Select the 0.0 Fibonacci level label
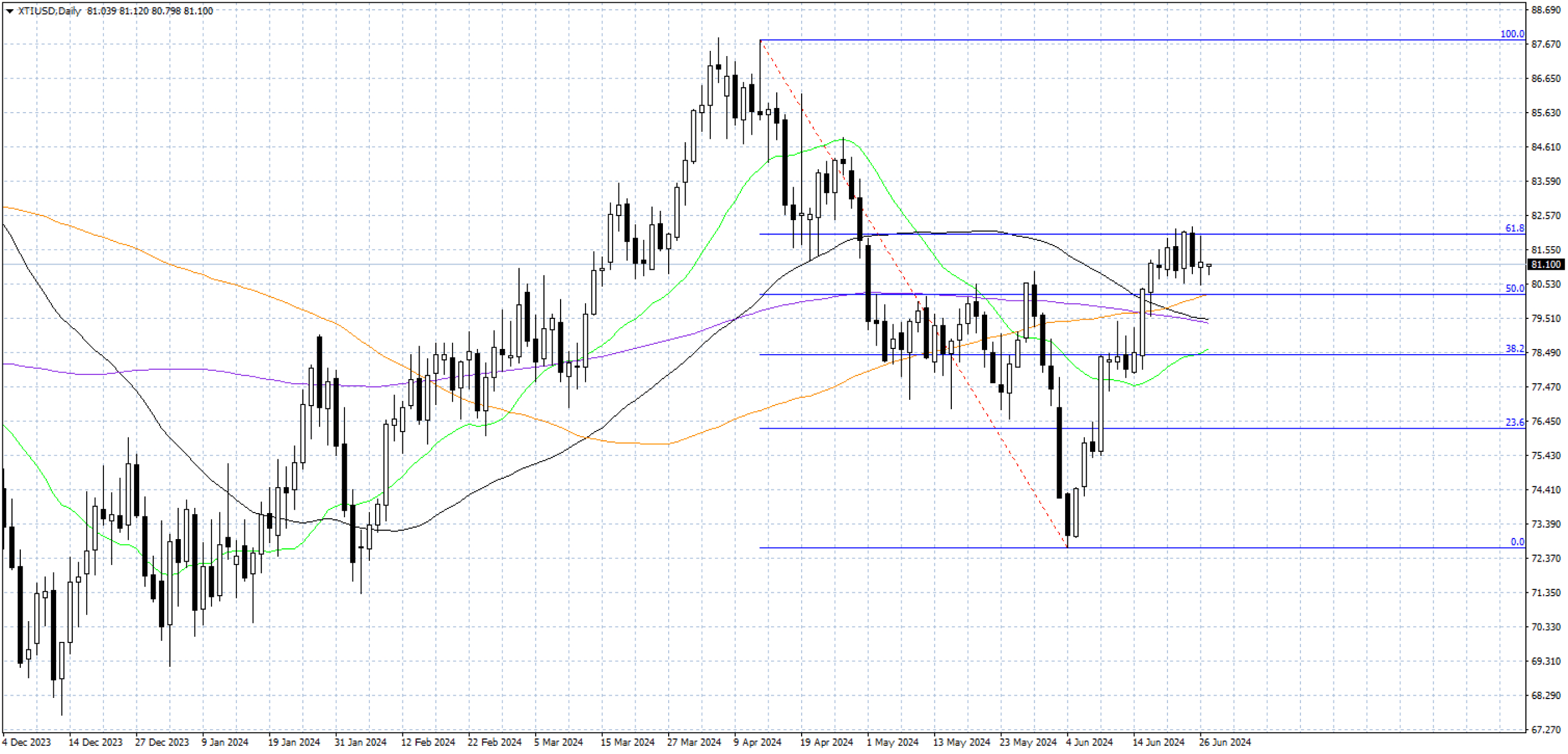The image size is (1568, 754). pos(1518,542)
